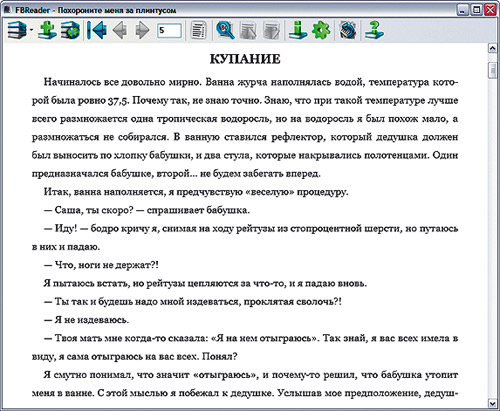Click the words "в них и падаю."
Screen dimensions: 500x411
[66, 247]
